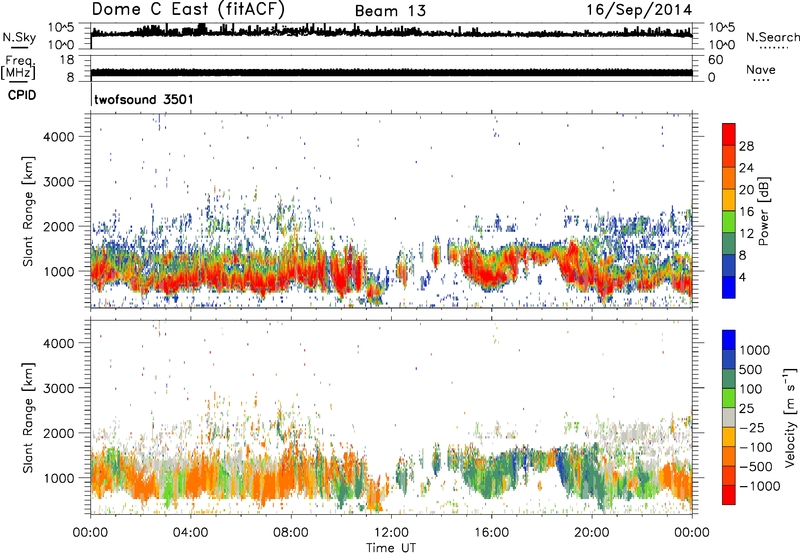This screenshot has width=800, height=554.
Task: Click the date '16/Sep/2014'
Action: tap(639, 10)
